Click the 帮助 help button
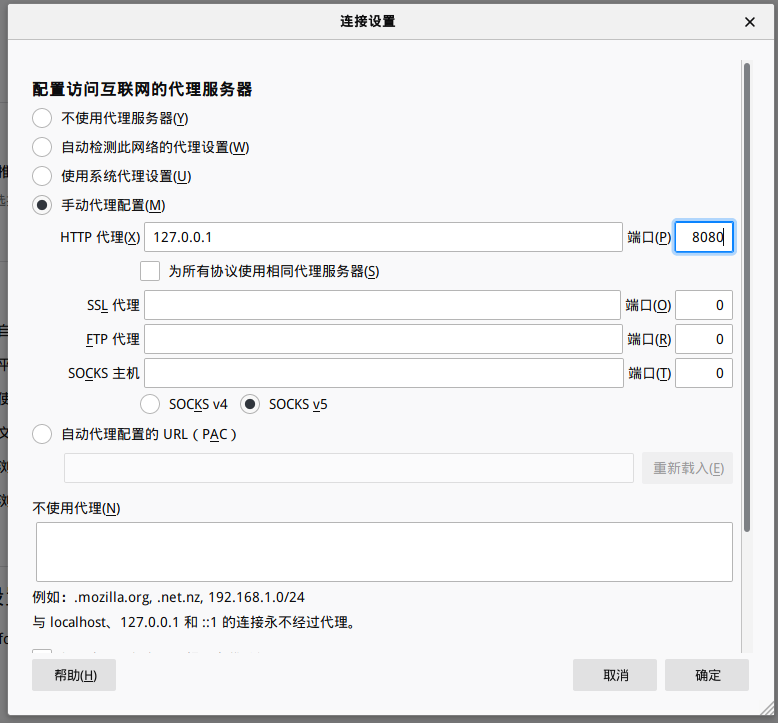Screen dimensions: 778x723 [x=74, y=675]
